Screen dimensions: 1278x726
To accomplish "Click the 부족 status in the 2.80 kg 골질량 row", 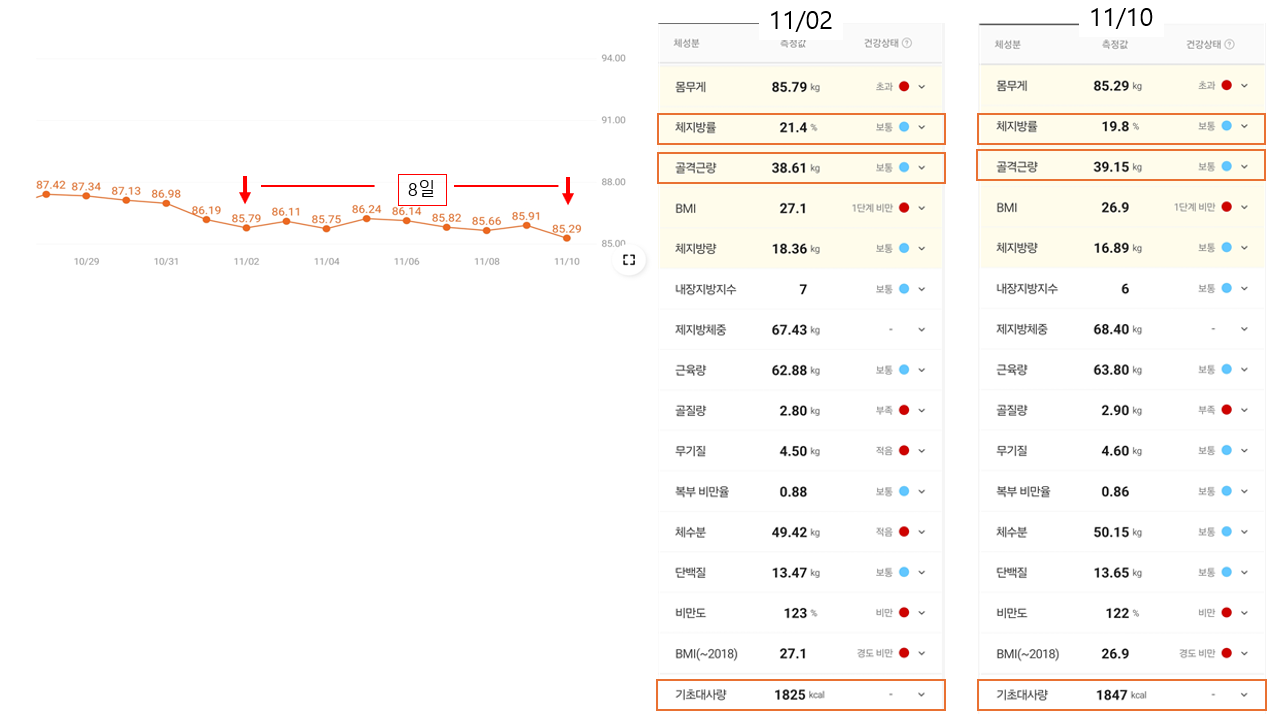I will (884, 410).
